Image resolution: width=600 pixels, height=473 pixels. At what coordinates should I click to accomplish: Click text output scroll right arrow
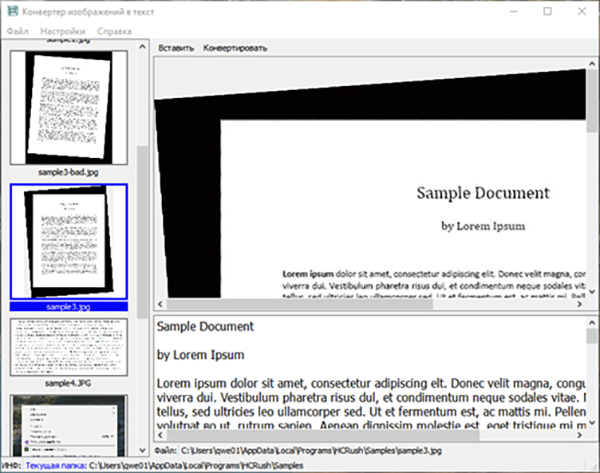pos(580,435)
